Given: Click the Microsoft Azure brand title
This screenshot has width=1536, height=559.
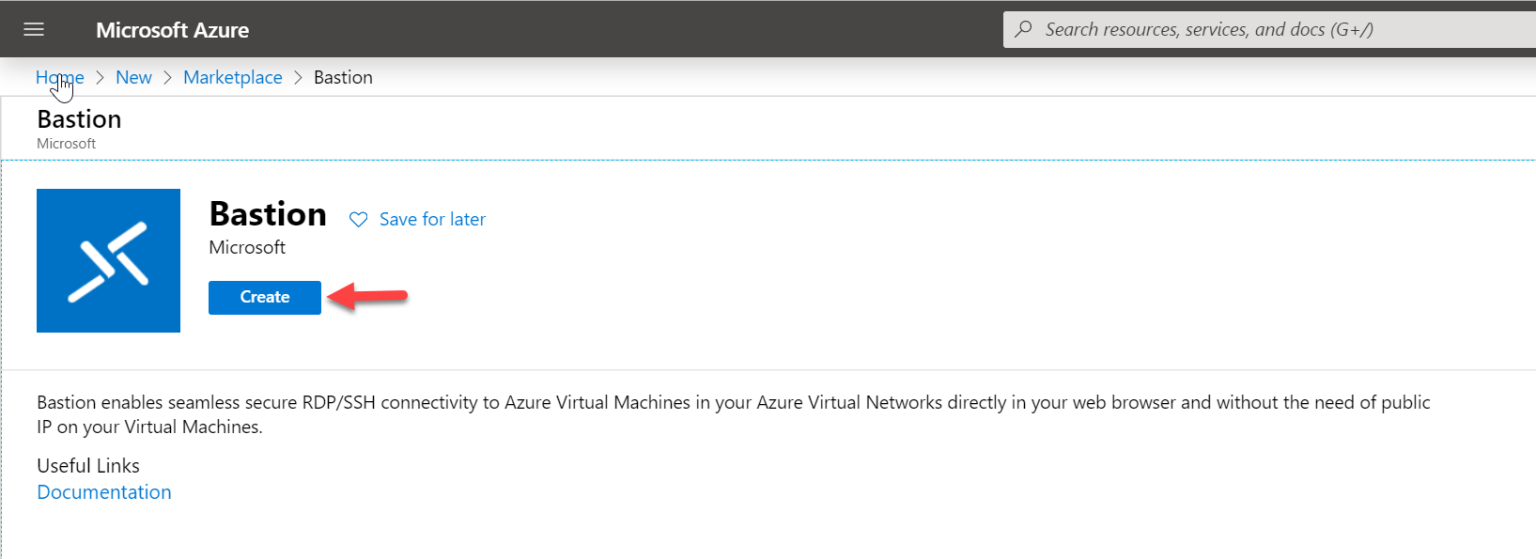Looking at the screenshot, I should tap(172, 30).
